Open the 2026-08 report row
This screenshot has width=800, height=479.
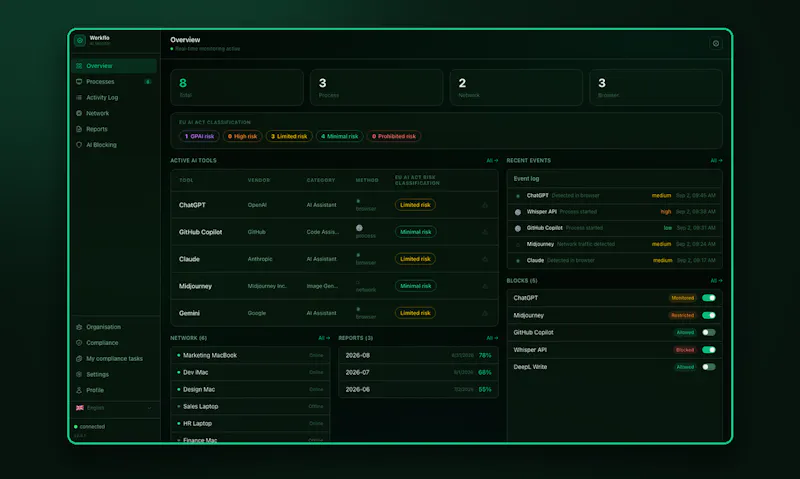coord(418,356)
